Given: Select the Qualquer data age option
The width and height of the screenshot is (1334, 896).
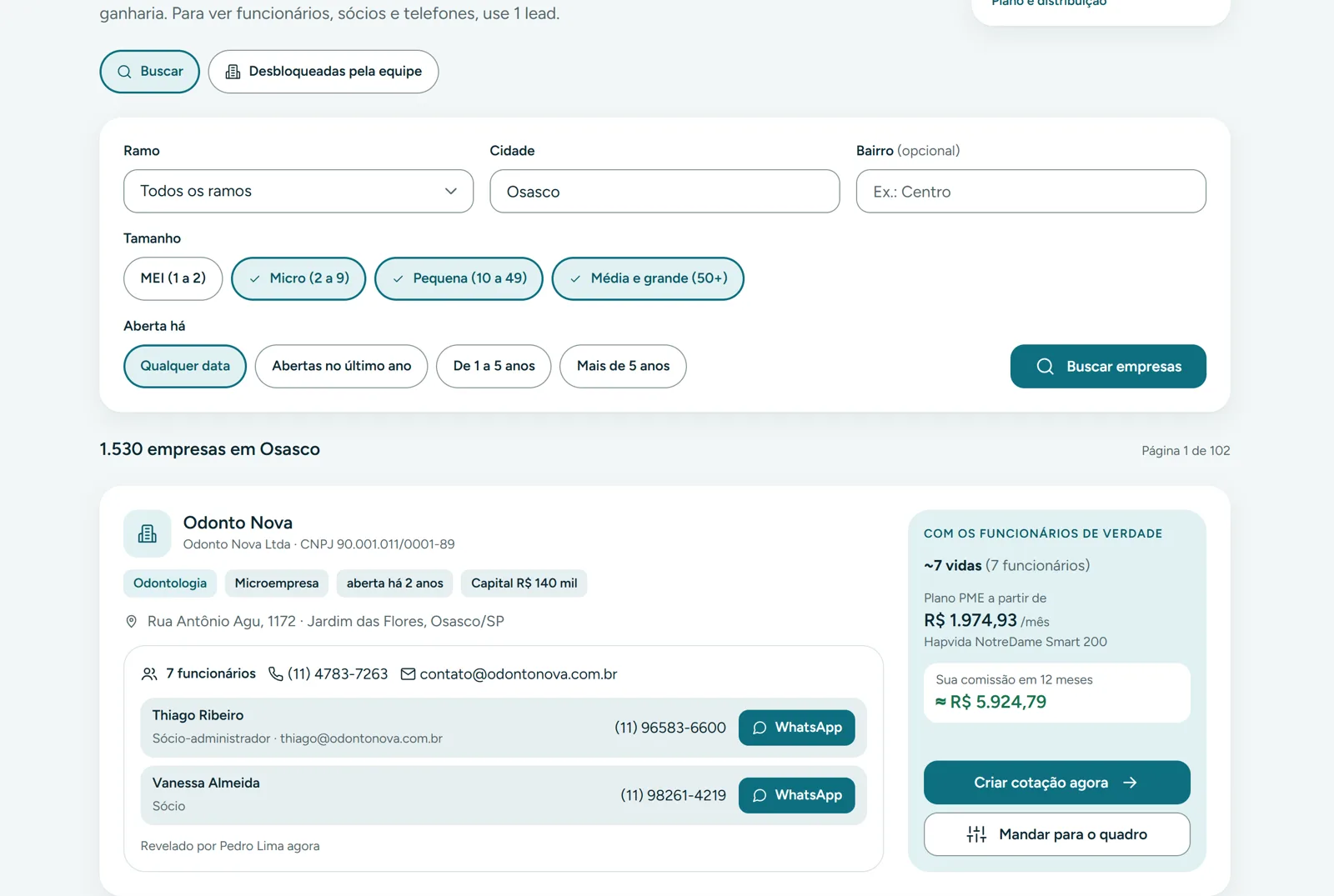Looking at the screenshot, I should [185, 366].
